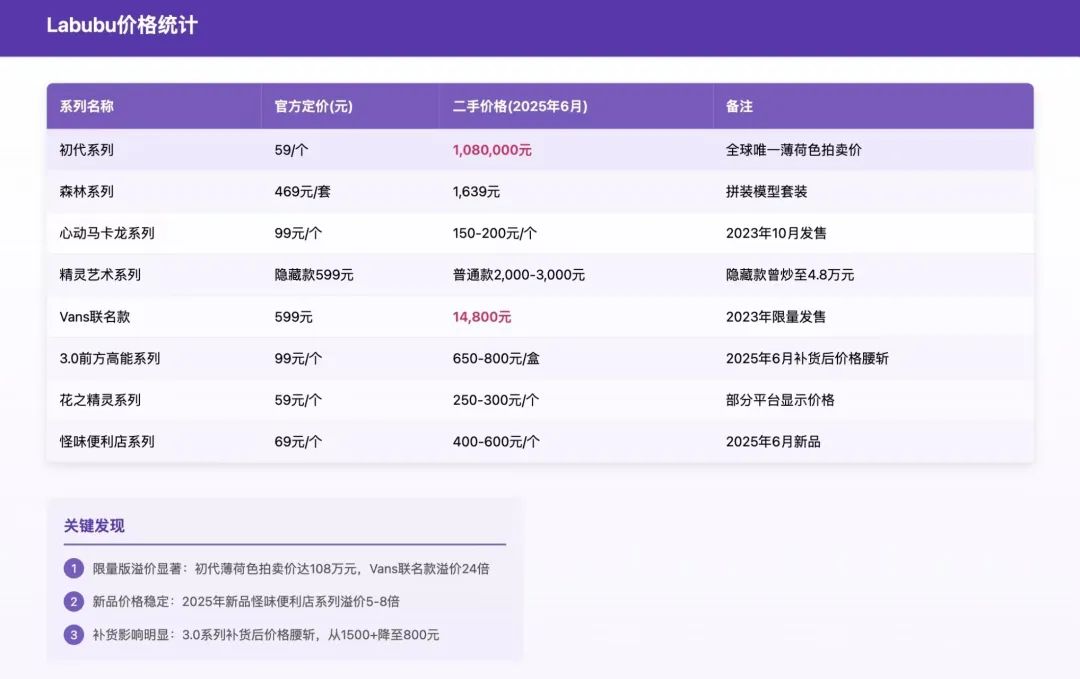Screen dimensions: 1080x679
Task: Click the 2025年6月补货后价格腰斩 note
Action: tap(807, 358)
